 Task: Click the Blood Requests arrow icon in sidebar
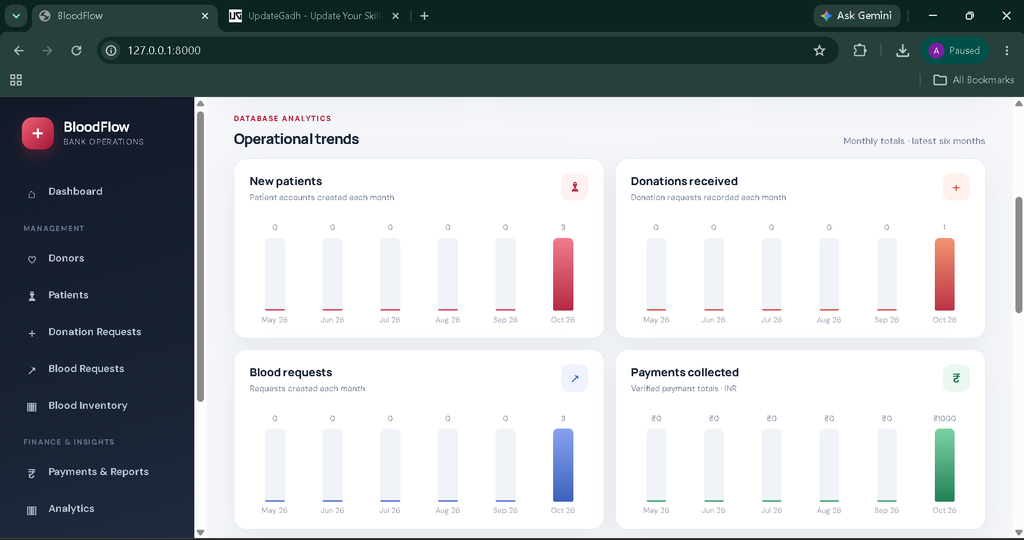tap(31, 370)
